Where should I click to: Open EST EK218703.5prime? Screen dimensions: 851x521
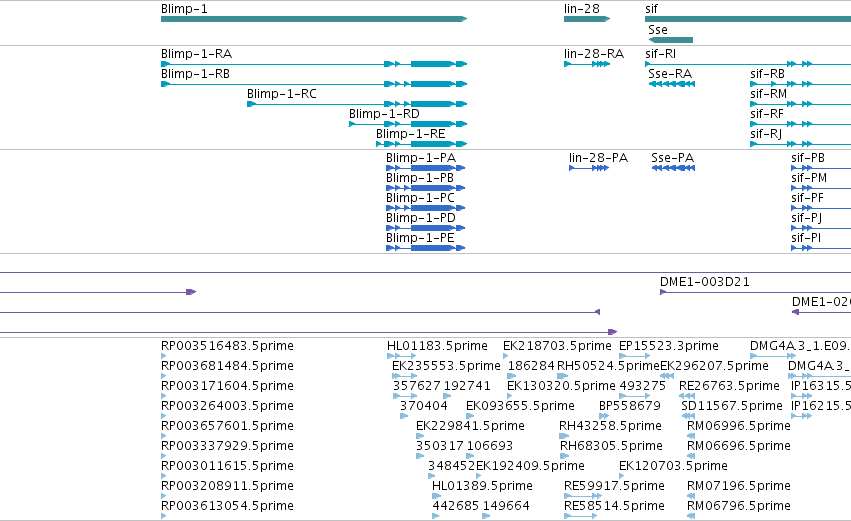(x=557, y=346)
